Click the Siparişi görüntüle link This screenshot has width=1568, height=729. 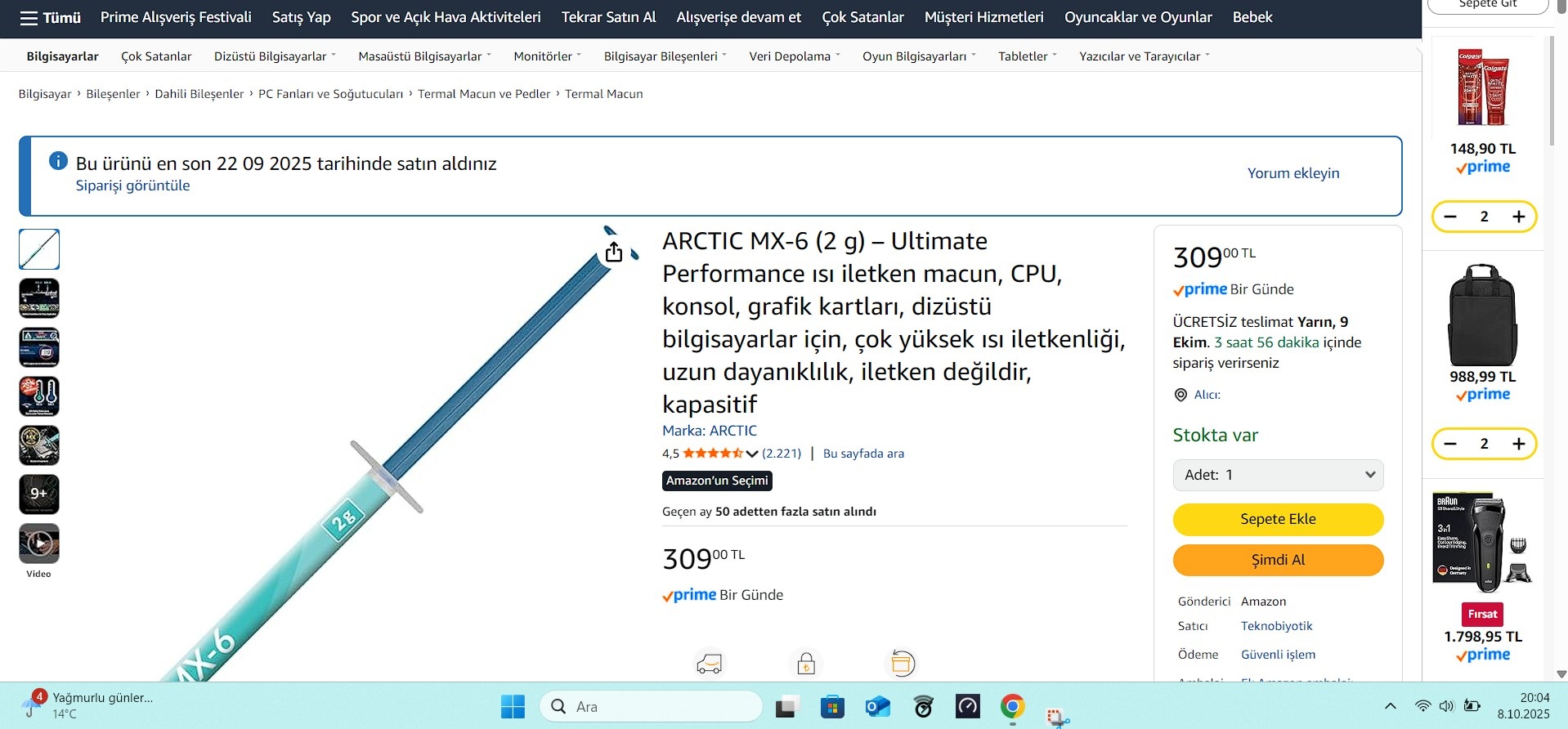tap(132, 186)
